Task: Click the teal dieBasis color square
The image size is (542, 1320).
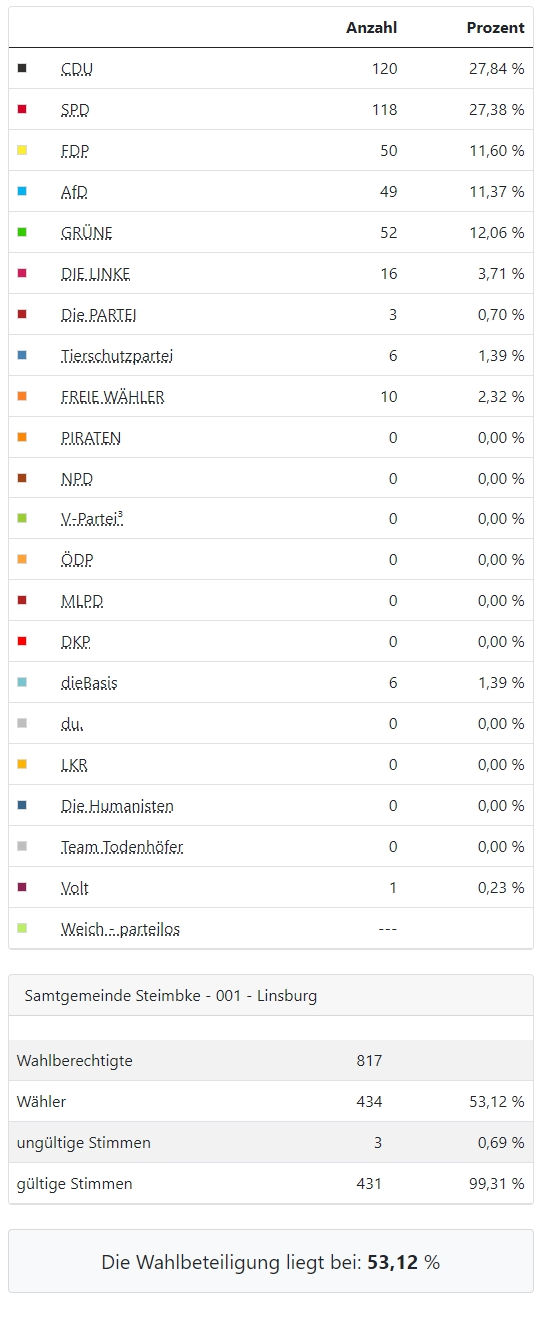Action: (x=22, y=682)
